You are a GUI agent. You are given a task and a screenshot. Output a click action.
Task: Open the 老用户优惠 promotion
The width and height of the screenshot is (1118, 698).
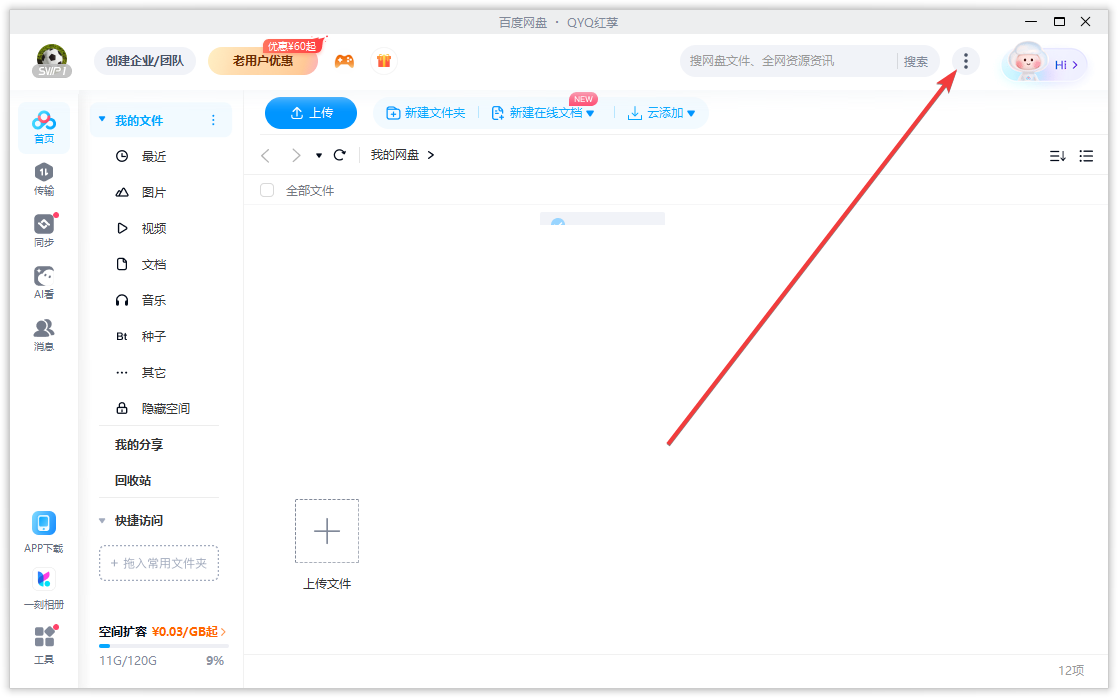point(262,61)
